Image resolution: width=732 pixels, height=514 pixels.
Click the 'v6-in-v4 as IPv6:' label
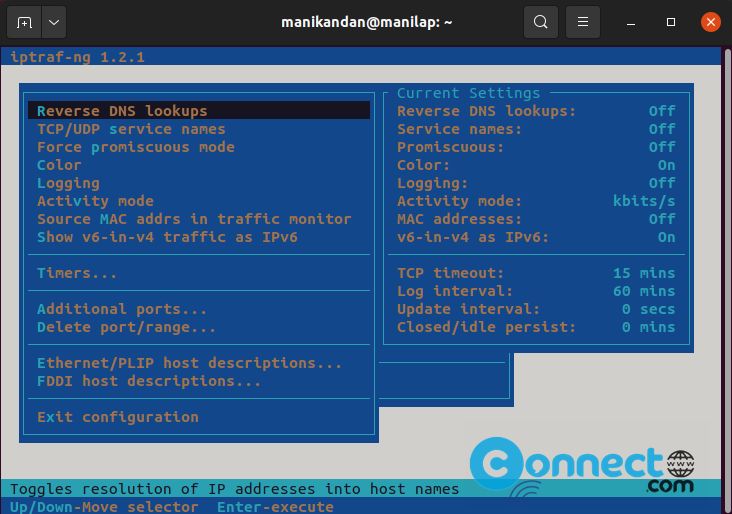(x=473, y=237)
